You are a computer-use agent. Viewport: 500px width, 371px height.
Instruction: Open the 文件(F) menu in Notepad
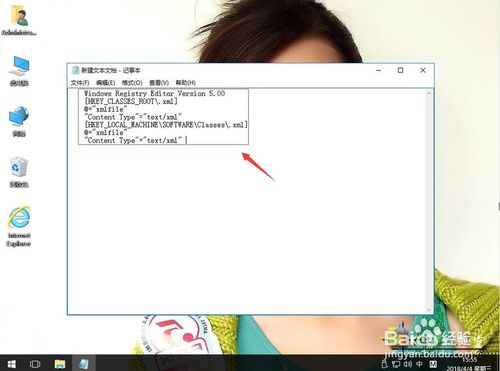click(80, 82)
